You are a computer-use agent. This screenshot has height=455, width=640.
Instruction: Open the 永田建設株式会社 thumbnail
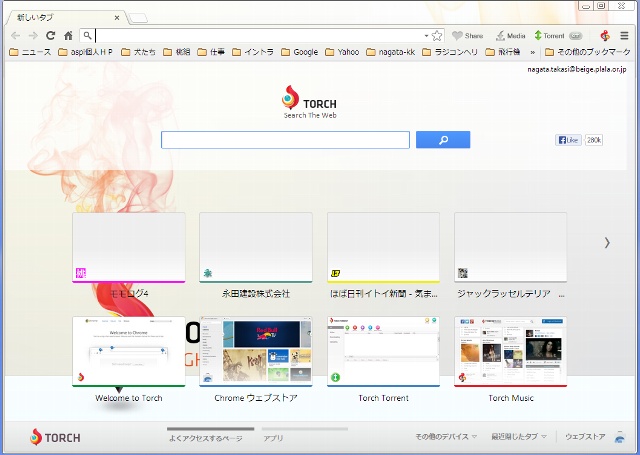pos(256,248)
